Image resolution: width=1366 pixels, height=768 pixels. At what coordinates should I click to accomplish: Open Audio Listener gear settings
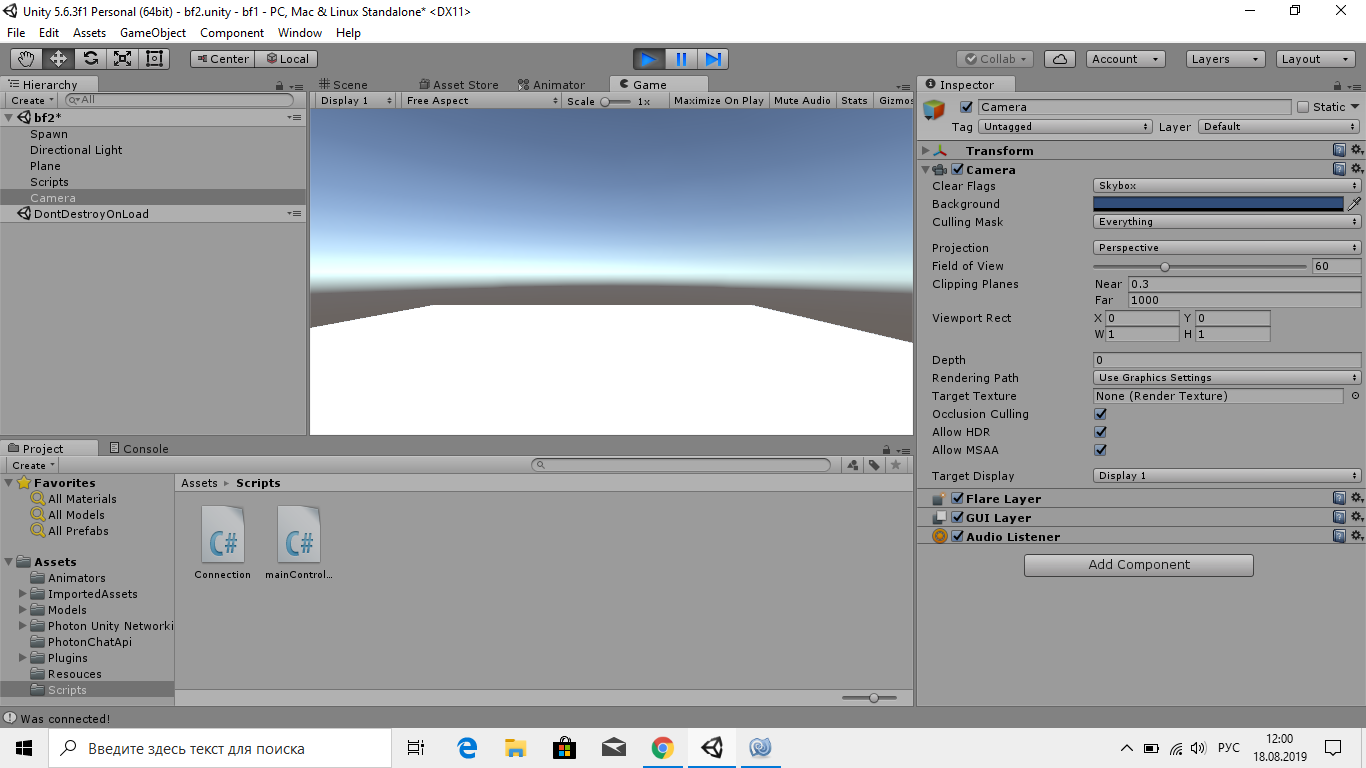(x=1356, y=536)
